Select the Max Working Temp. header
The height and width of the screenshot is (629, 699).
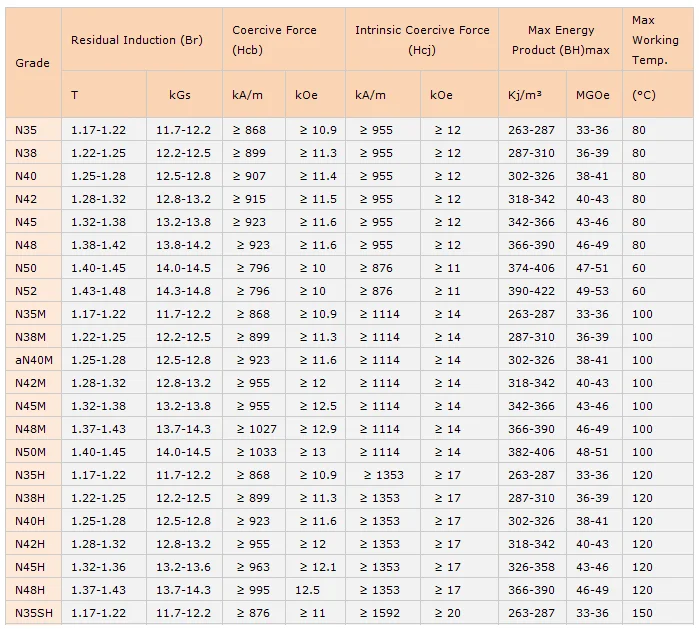[655, 40]
